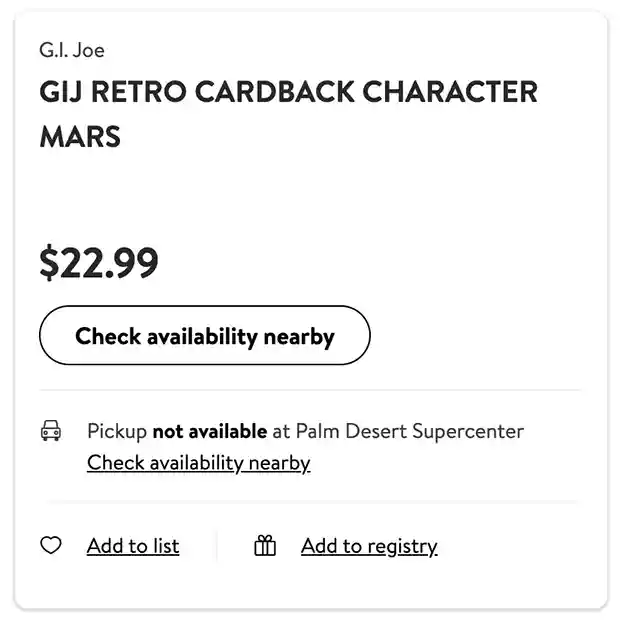
Task: Click the Palm Desert Supercenter store name
Action: (408, 432)
